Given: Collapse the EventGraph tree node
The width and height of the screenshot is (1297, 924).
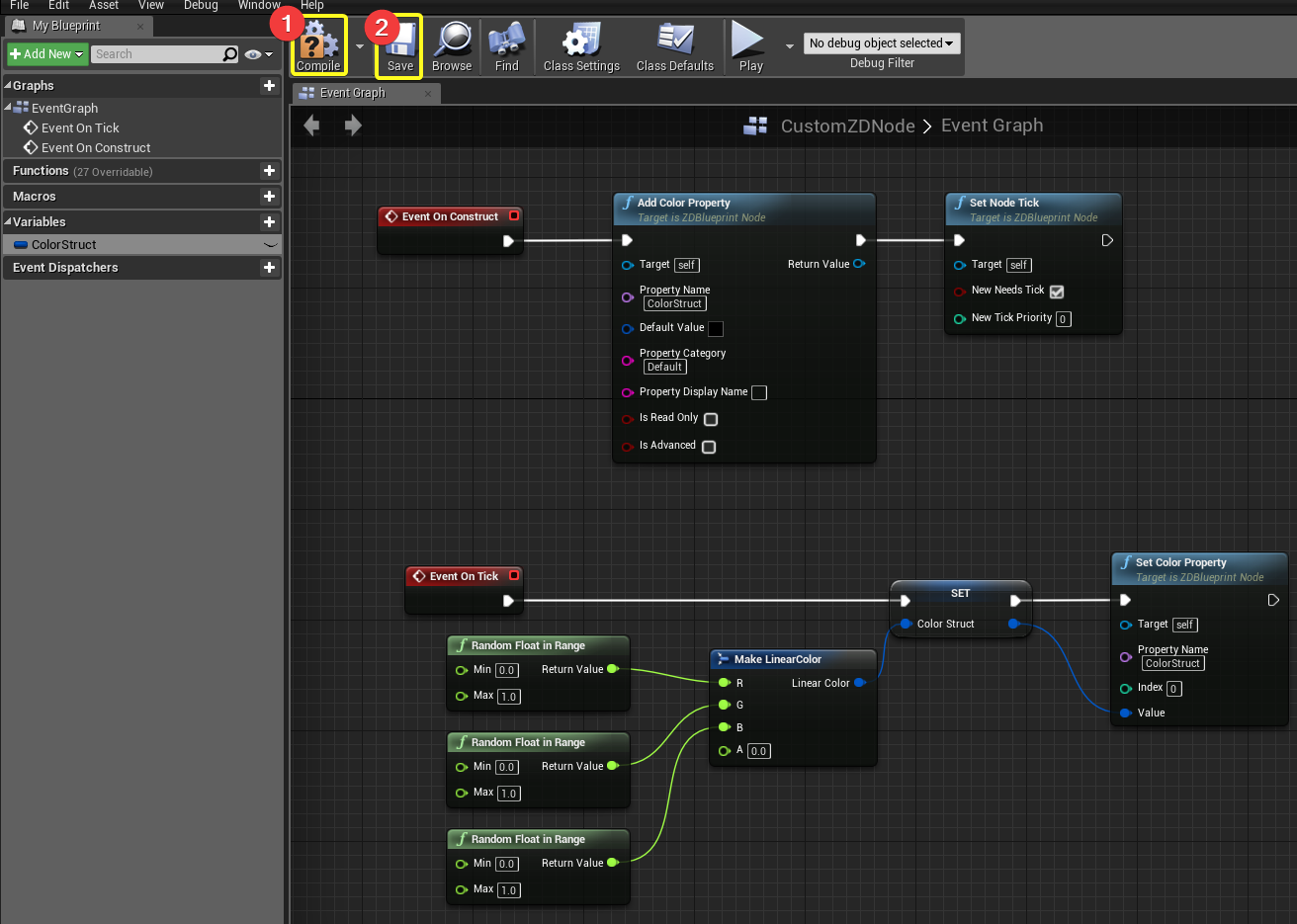Looking at the screenshot, I should 8,108.
